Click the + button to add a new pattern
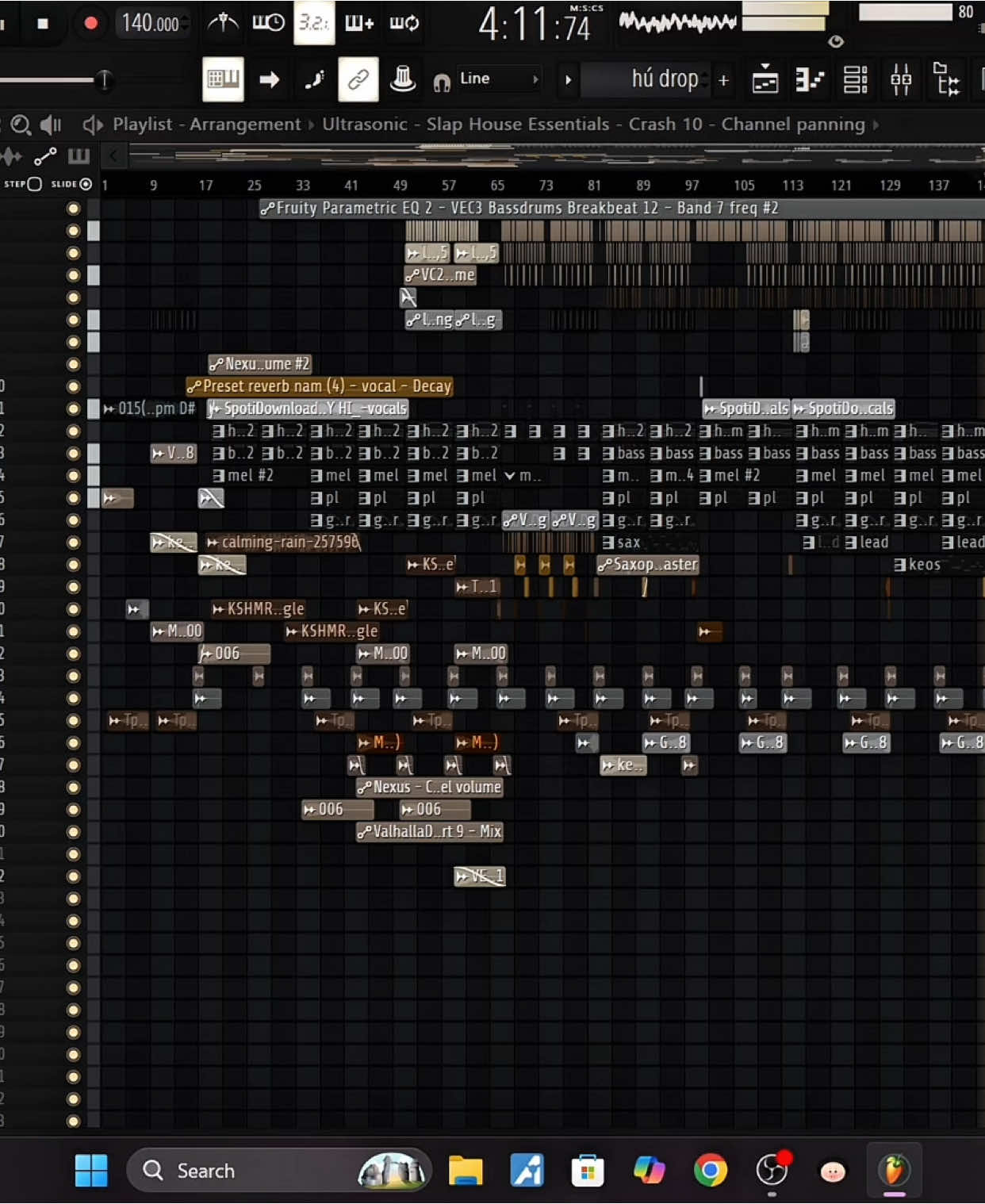 click(722, 79)
